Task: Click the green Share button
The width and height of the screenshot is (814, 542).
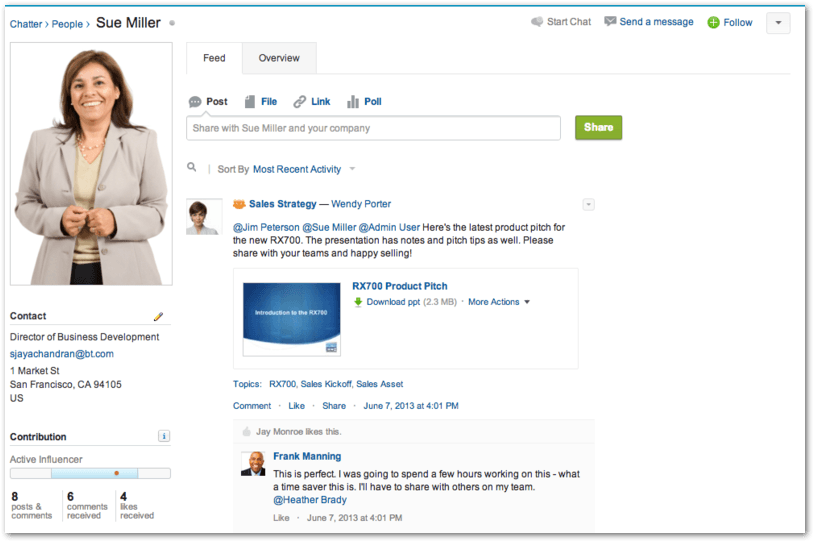Action: pyautogui.click(x=598, y=128)
